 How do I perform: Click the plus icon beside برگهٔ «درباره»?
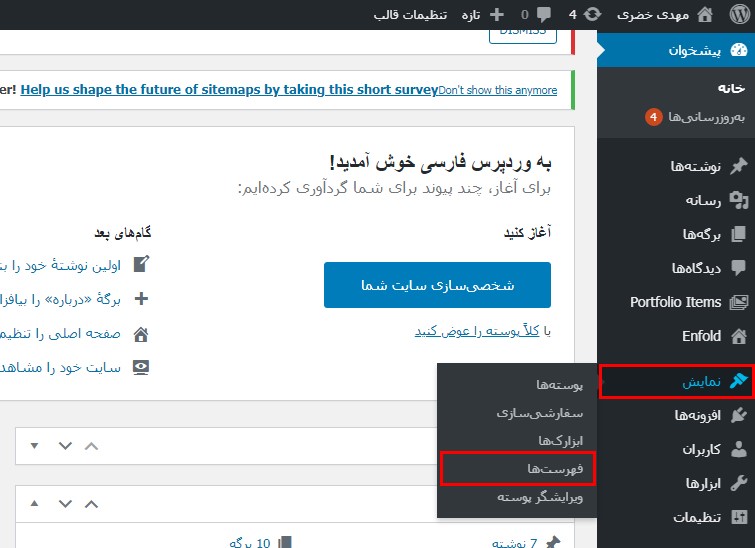click(141, 299)
